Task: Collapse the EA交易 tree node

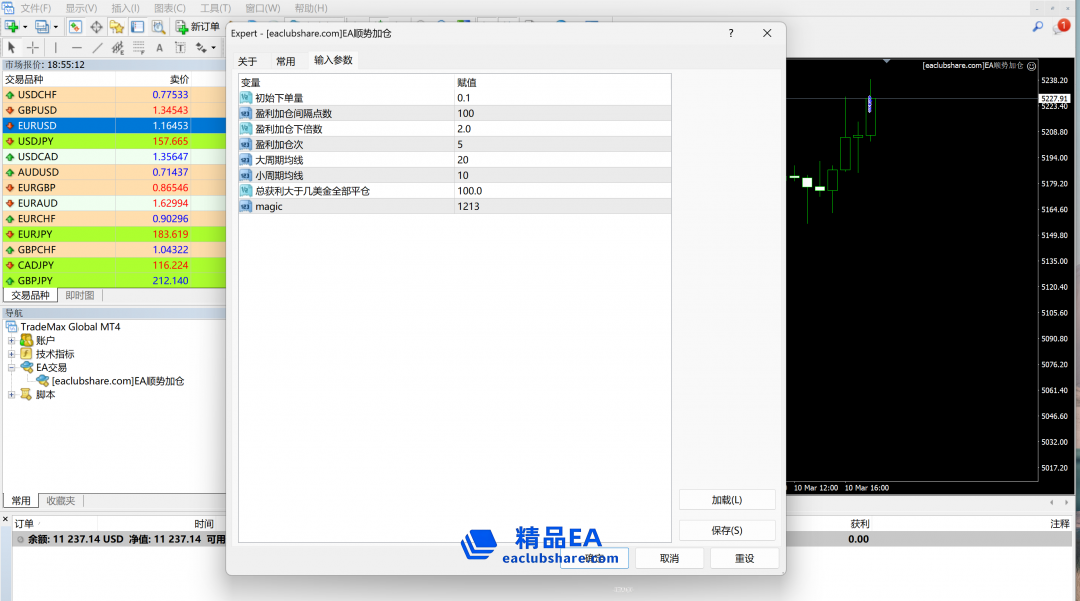Action: (x=12, y=368)
